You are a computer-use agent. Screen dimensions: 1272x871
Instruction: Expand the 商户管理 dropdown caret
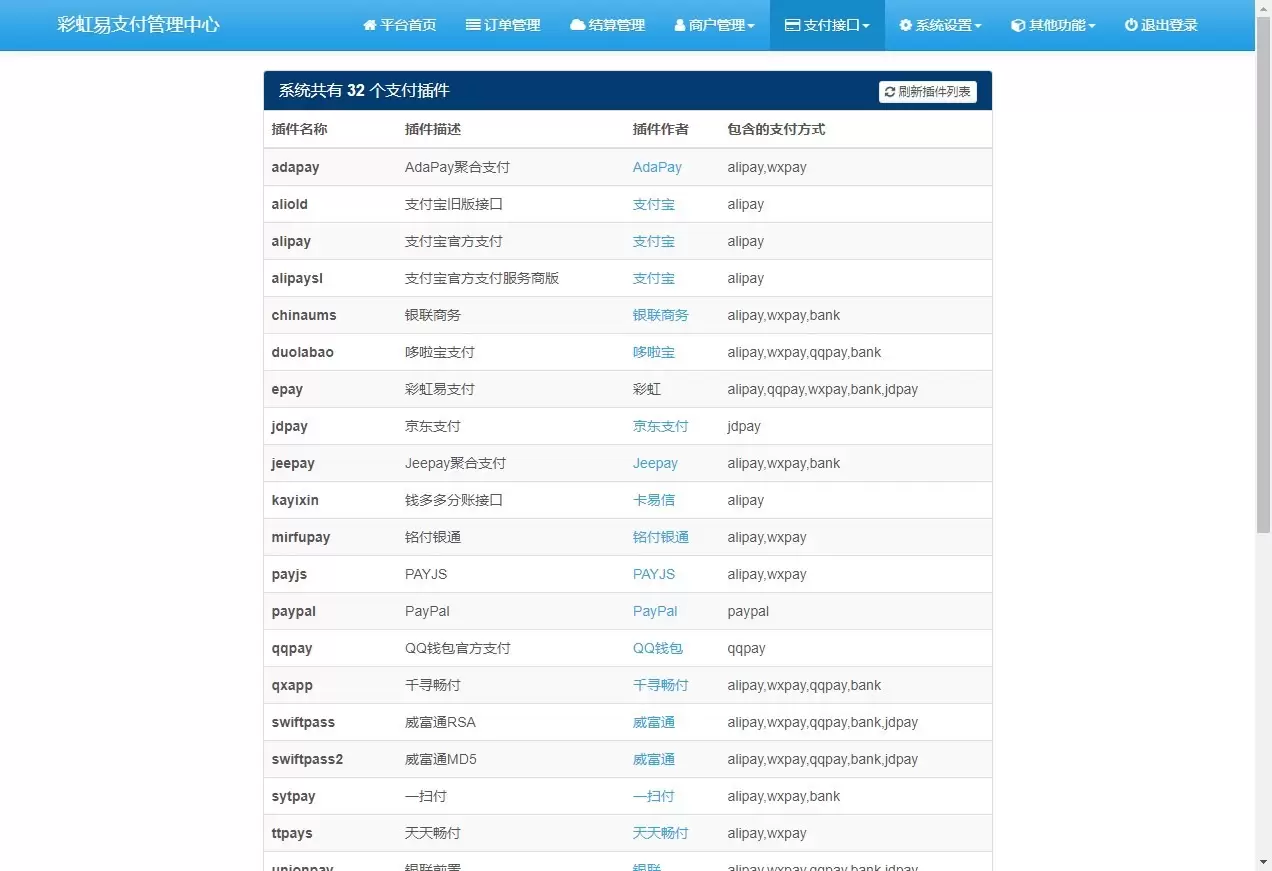click(x=751, y=26)
